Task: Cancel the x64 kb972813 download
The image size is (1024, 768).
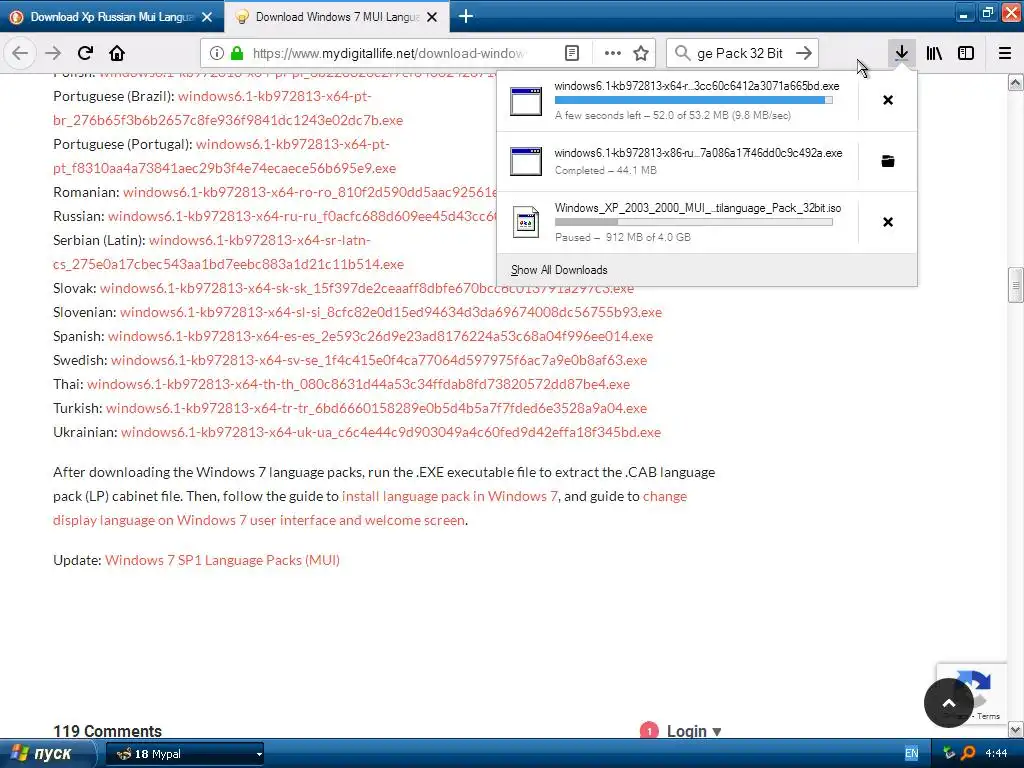Action: click(x=888, y=100)
